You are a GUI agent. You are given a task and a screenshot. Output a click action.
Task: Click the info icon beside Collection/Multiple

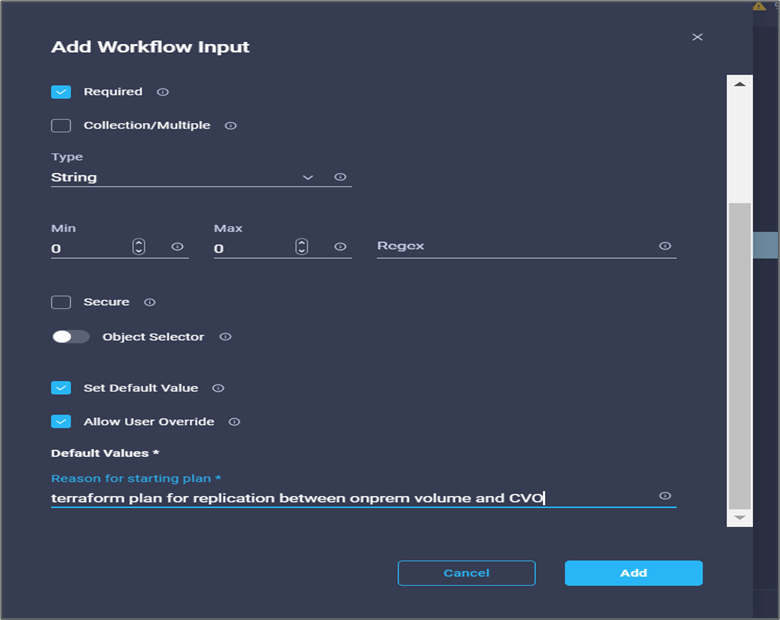(230, 125)
